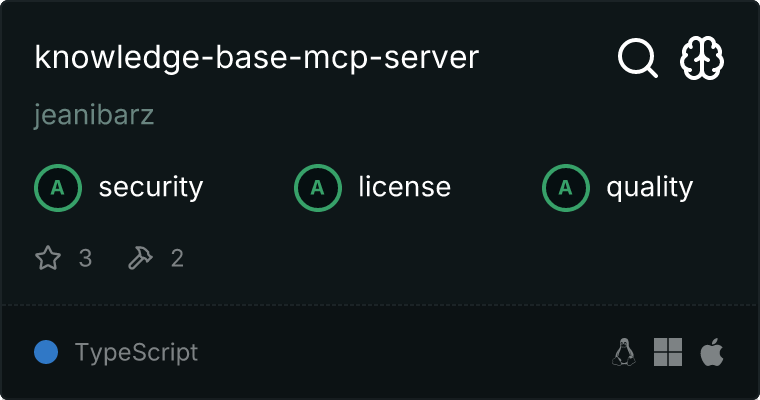Select the license label text
The image size is (760, 400).
point(404,187)
